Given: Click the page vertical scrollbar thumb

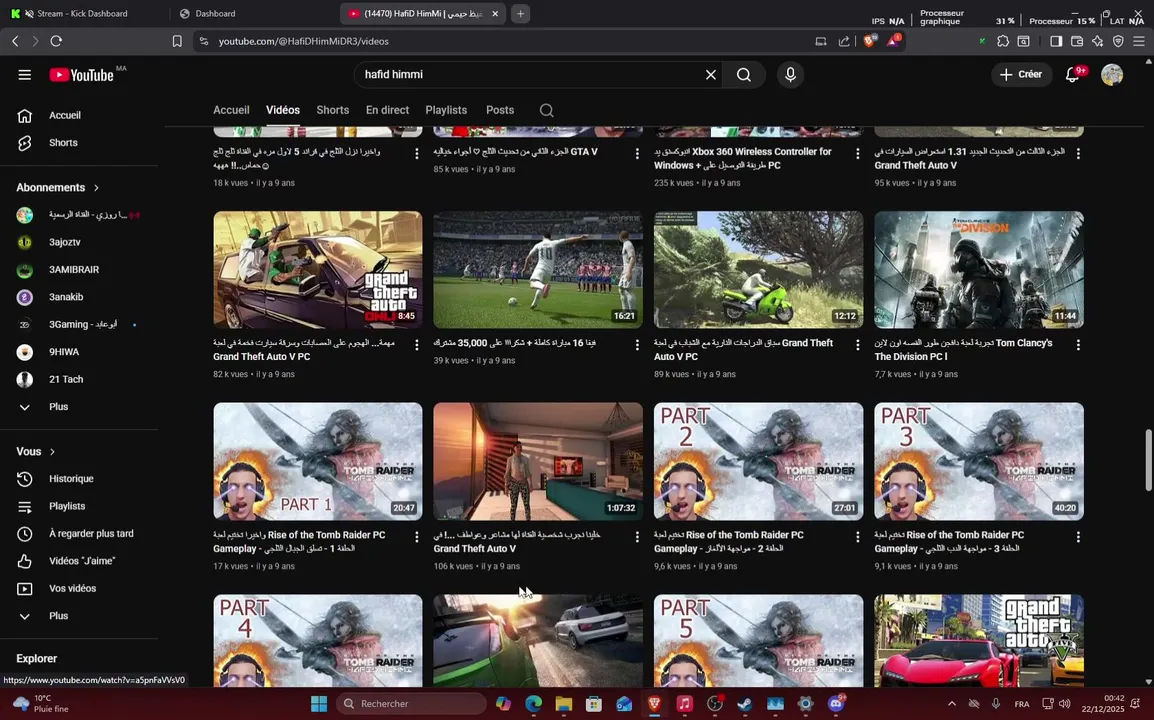Looking at the screenshot, I should pos(1149,461).
